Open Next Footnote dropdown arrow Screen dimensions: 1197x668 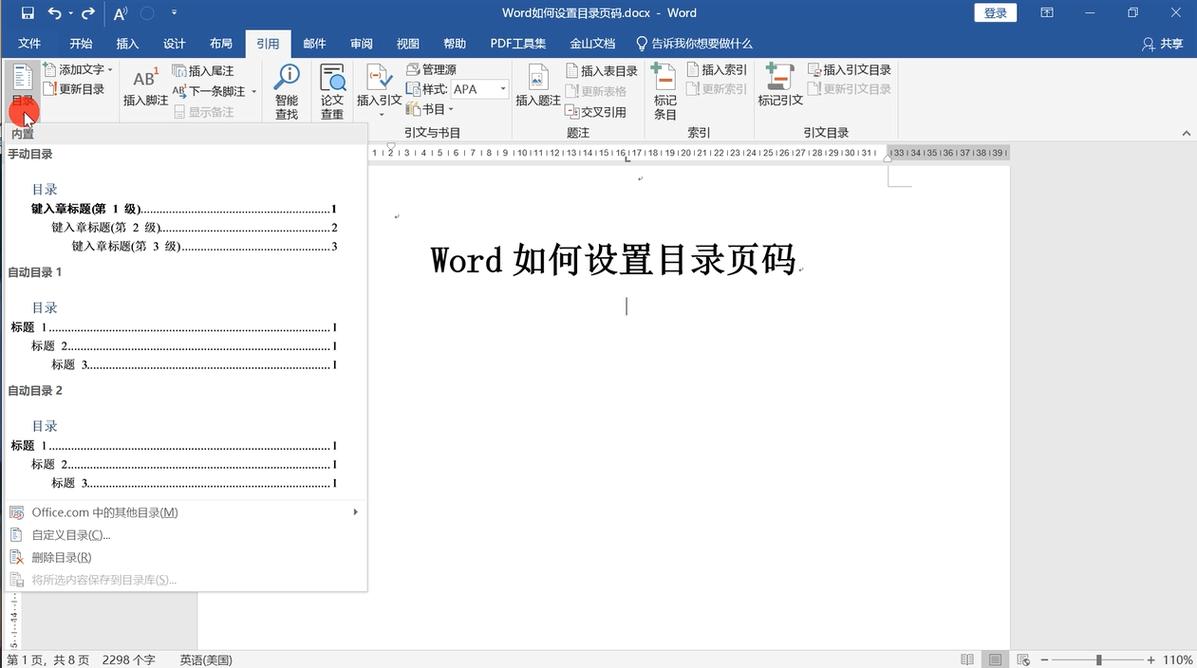pos(253,92)
